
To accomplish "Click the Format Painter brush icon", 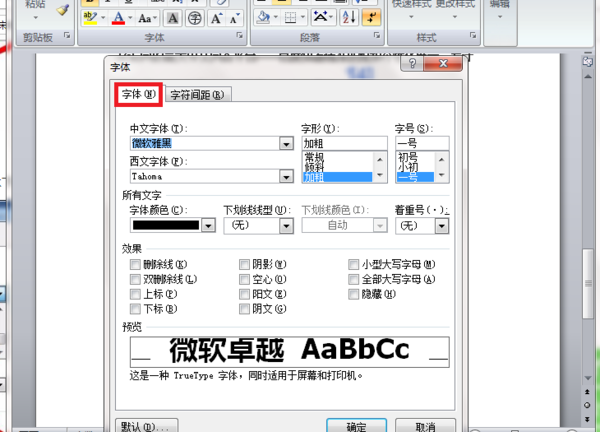I will click(x=62, y=10).
